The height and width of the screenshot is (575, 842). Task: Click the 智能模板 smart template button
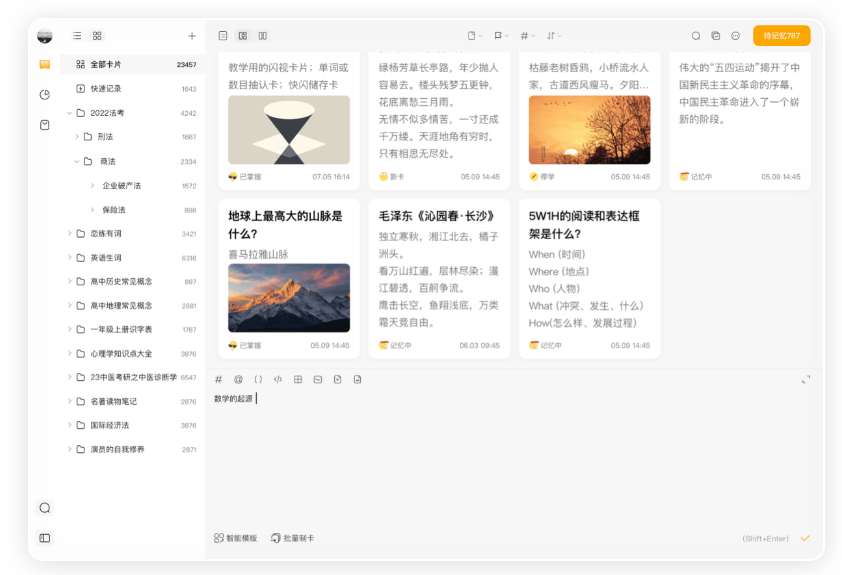(235, 538)
